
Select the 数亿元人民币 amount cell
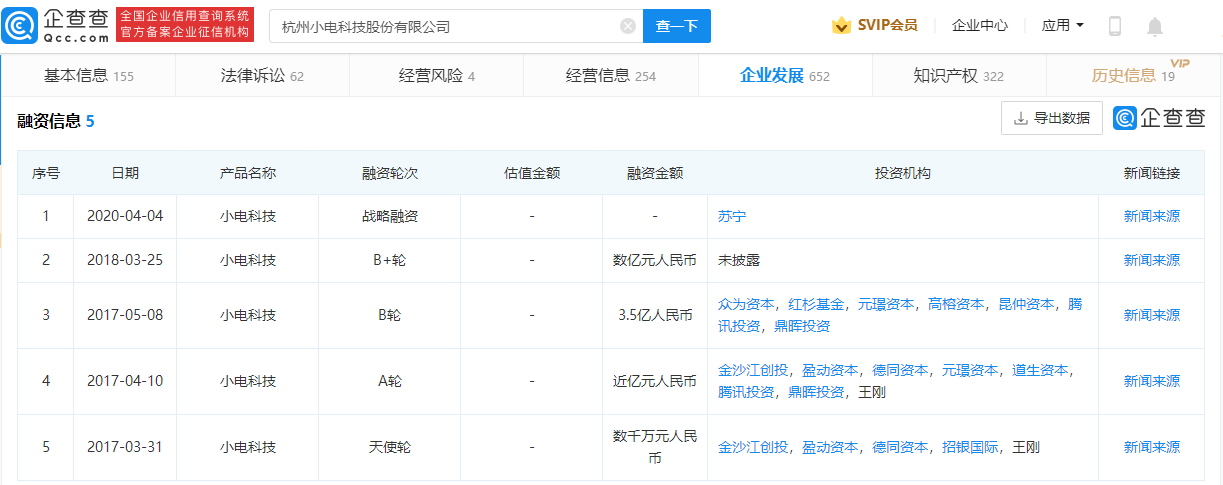coord(655,260)
